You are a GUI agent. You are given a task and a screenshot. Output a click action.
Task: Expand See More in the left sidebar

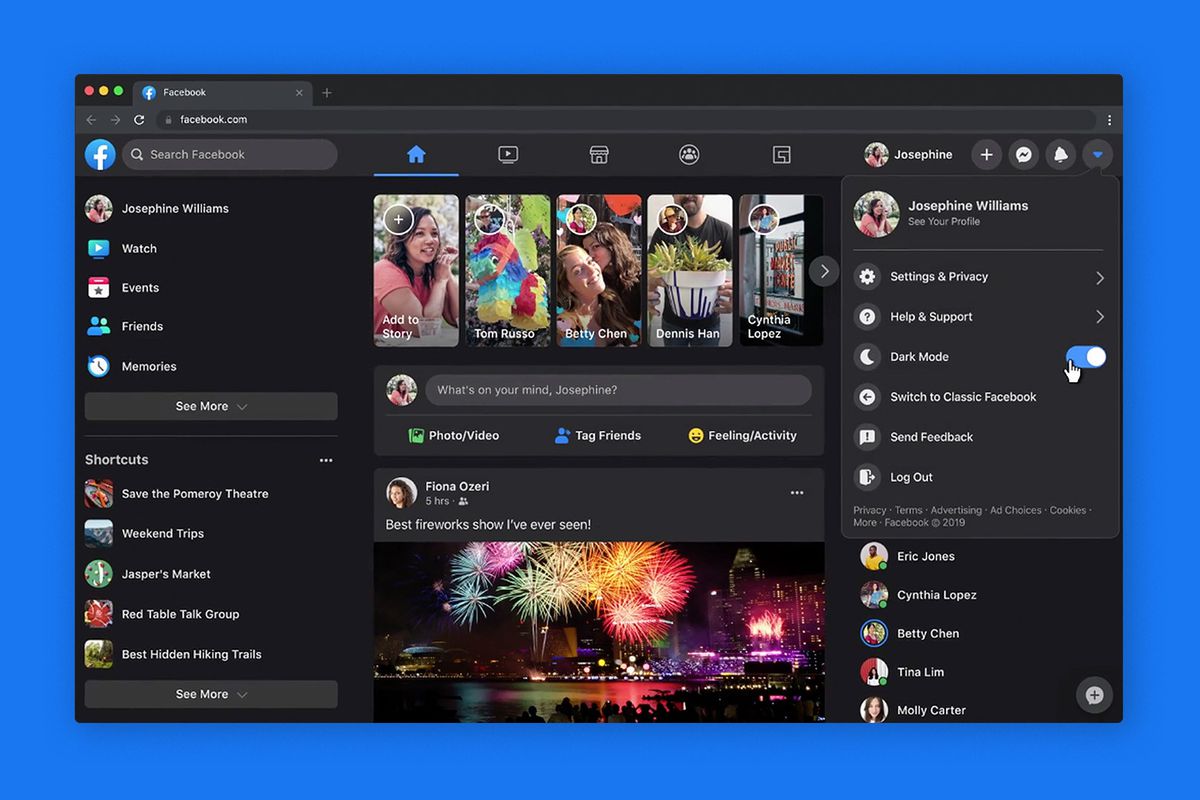[210, 406]
